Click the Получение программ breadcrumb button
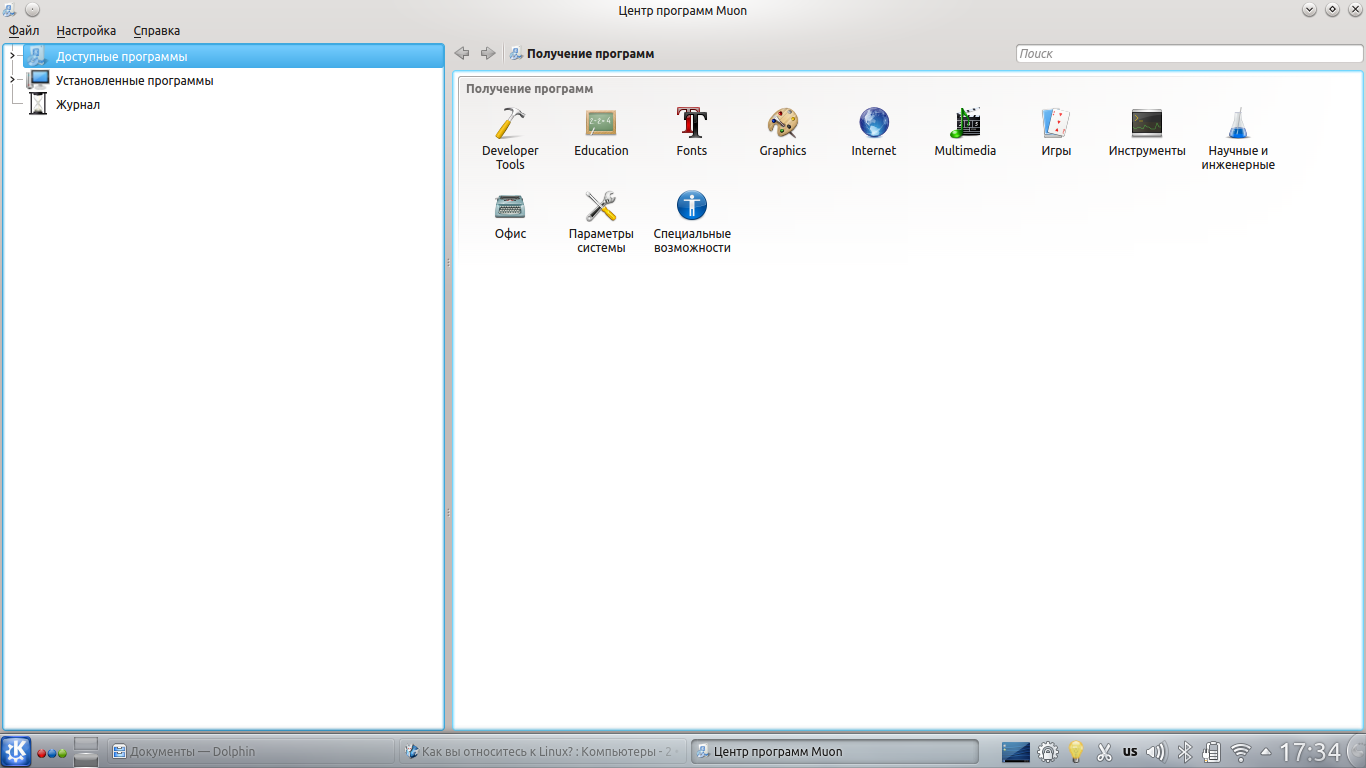The width and height of the screenshot is (1366, 768). point(581,54)
